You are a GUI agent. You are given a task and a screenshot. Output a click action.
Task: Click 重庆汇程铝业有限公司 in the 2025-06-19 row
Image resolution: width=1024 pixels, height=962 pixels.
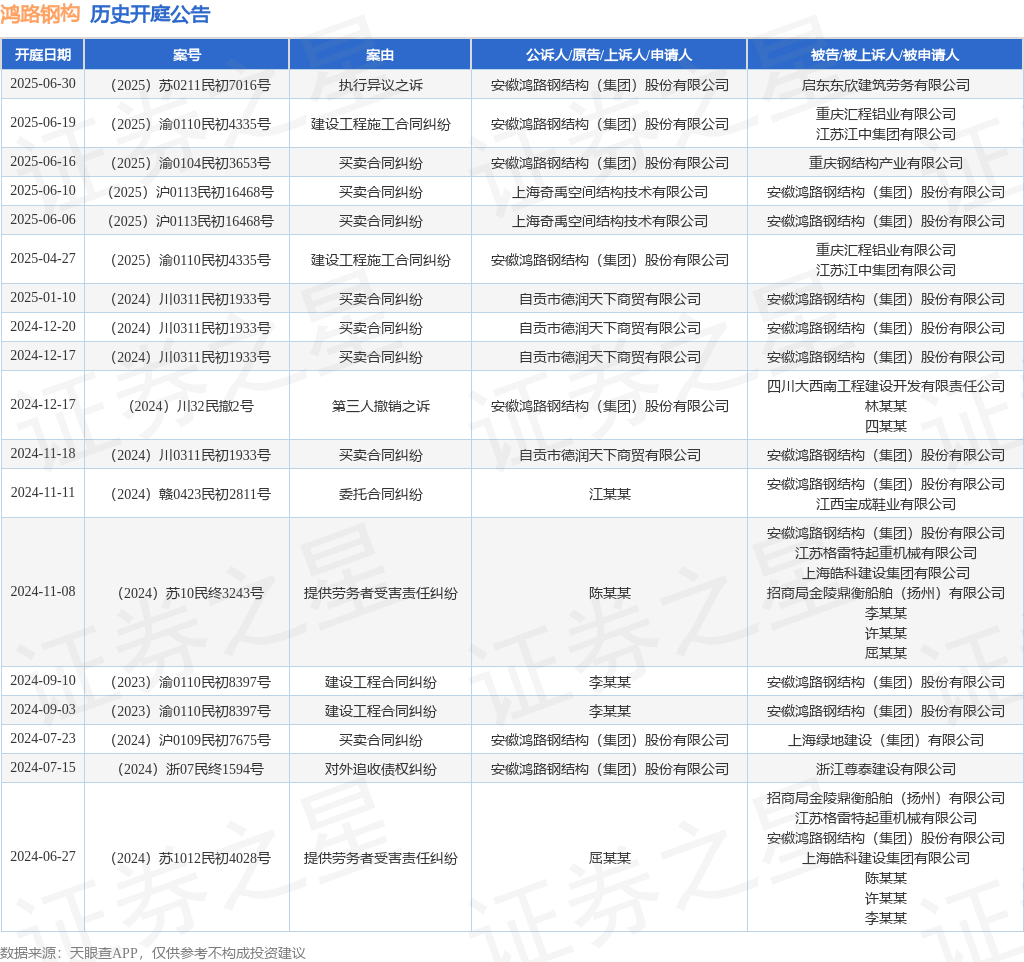click(886, 114)
